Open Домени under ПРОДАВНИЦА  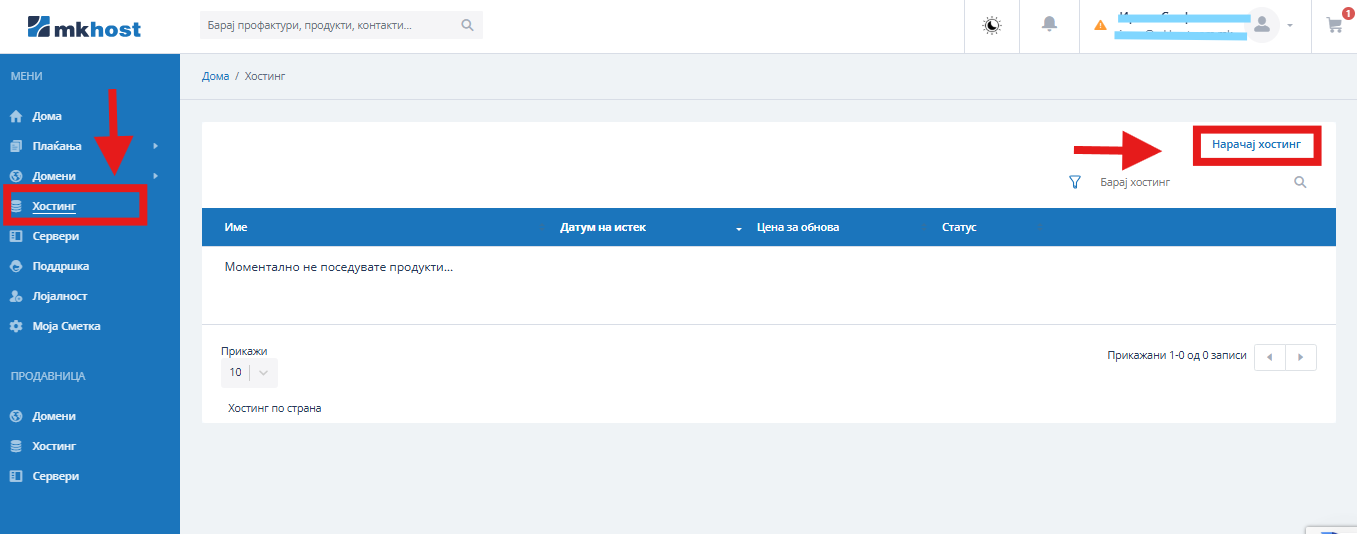(54, 416)
